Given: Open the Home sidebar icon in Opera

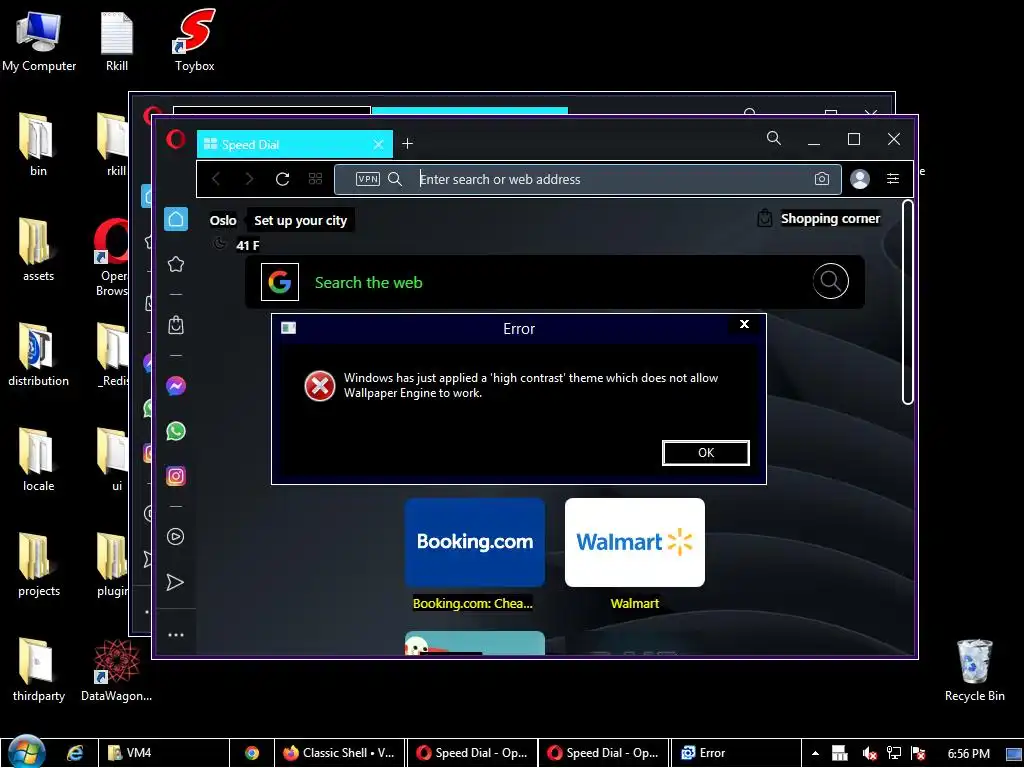Looking at the screenshot, I should click(x=176, y=219).
